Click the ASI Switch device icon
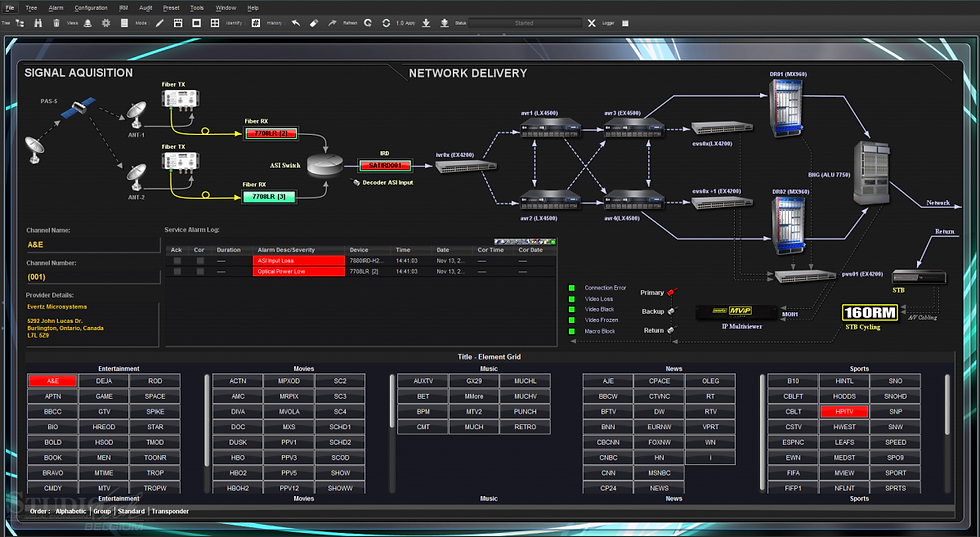This screenshot has height=537, width=980. [x=325, y=165]
